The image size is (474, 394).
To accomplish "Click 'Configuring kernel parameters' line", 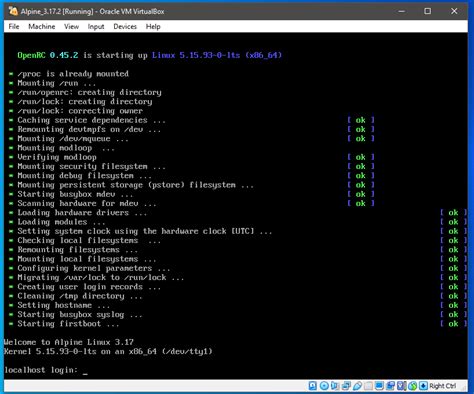I will (x=94, y=268).
